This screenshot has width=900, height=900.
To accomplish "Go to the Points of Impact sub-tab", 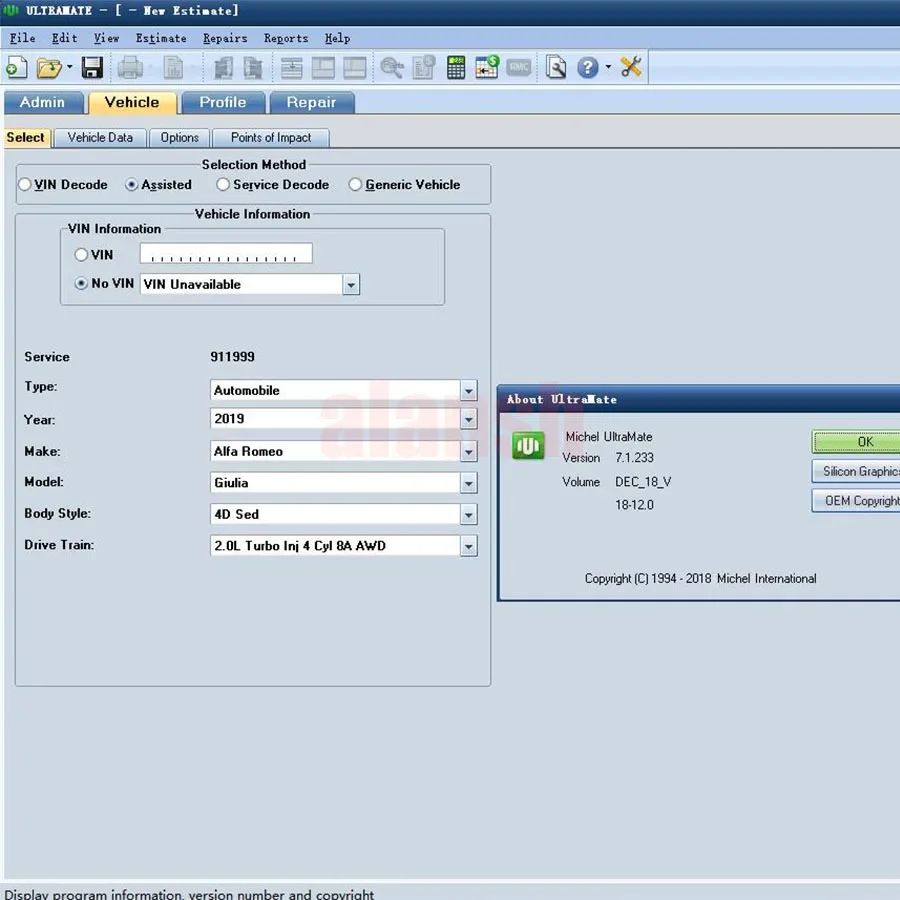I will click(x=271, y=138).
